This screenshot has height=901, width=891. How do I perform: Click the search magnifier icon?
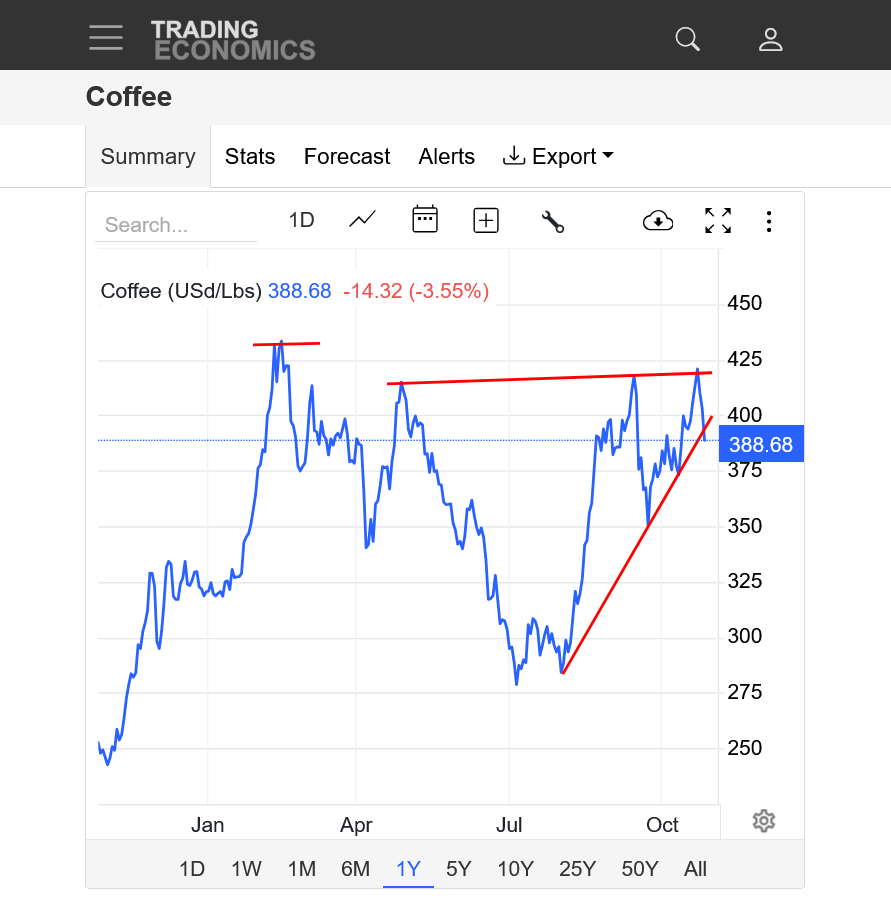[x=688, y=39]
